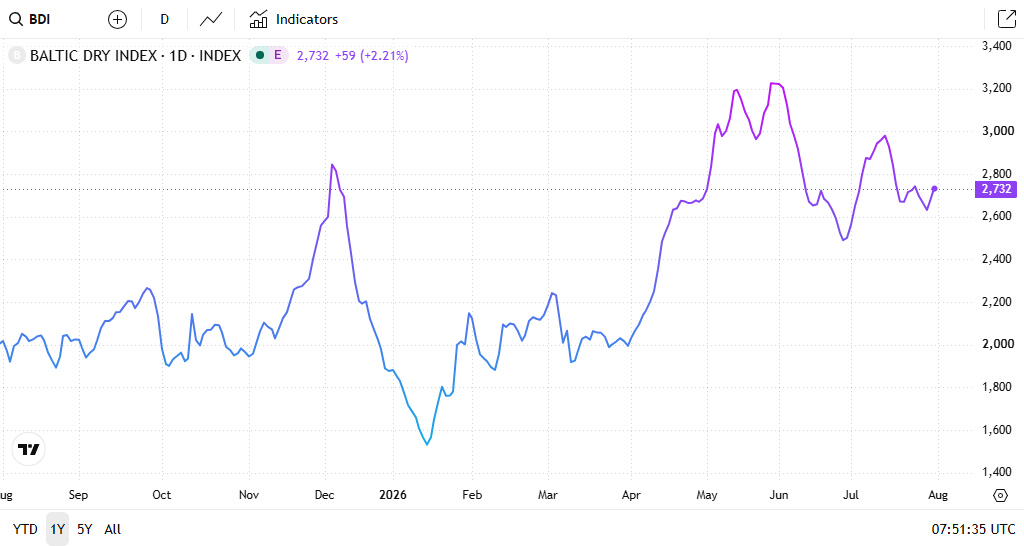The width and height of the screenshot is (1024, 546).
Task: Click the +59 (+2.21%) change value
Action: click(x=372, y=56)
